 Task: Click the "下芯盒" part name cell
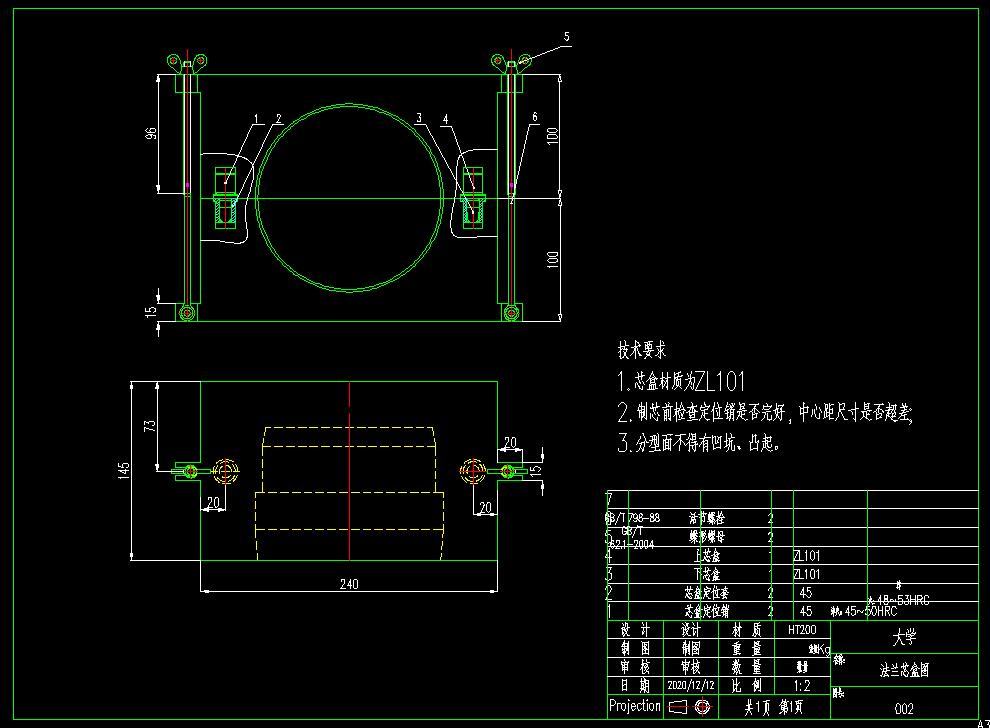[x=707, y=574]
